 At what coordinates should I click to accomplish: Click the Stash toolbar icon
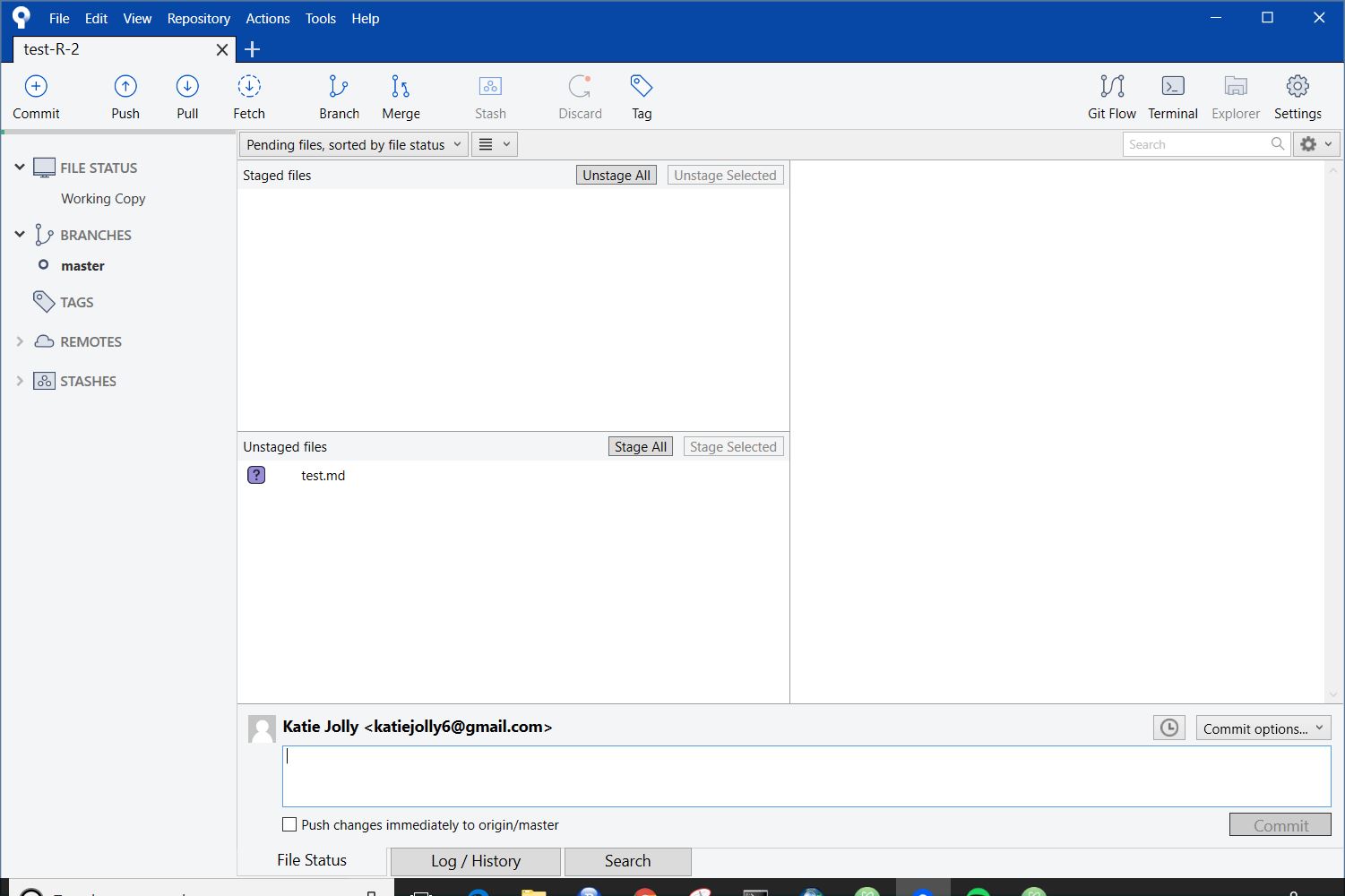tap(490, 86)
